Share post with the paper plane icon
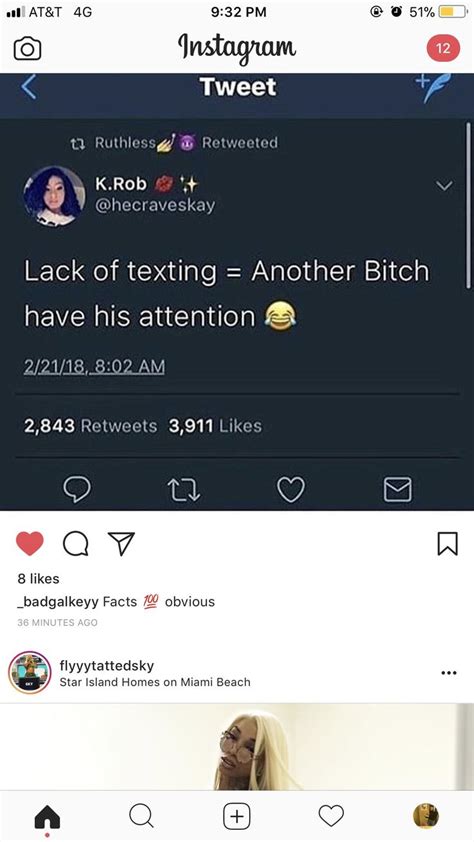The width and height of the screenshot is (474, 842). click(121, 543)
